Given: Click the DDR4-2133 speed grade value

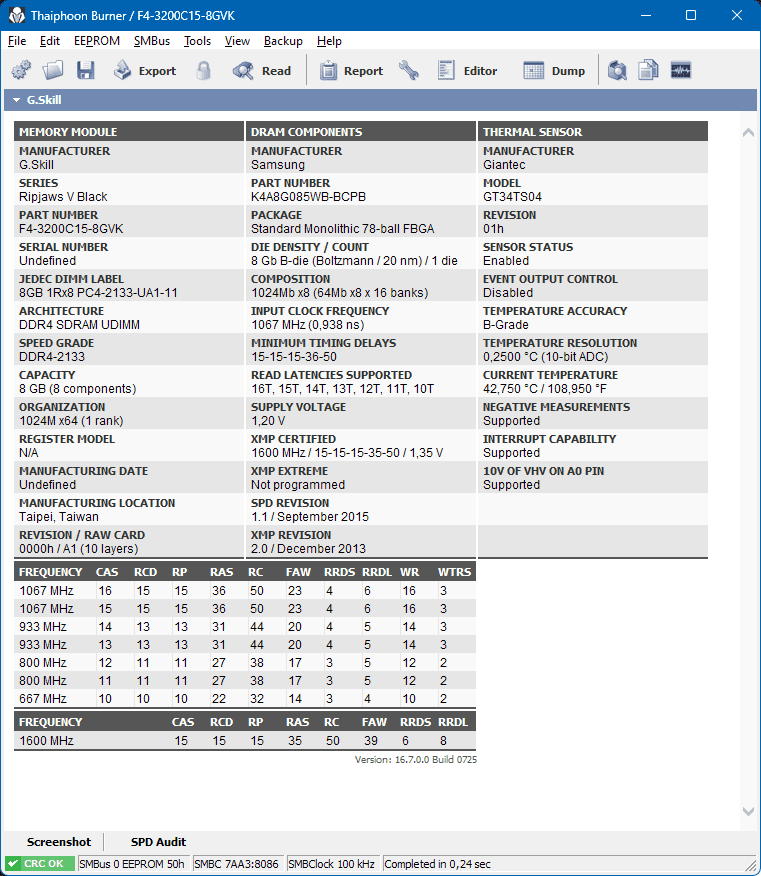Looking at the screenshot, I should coord(52,357).
